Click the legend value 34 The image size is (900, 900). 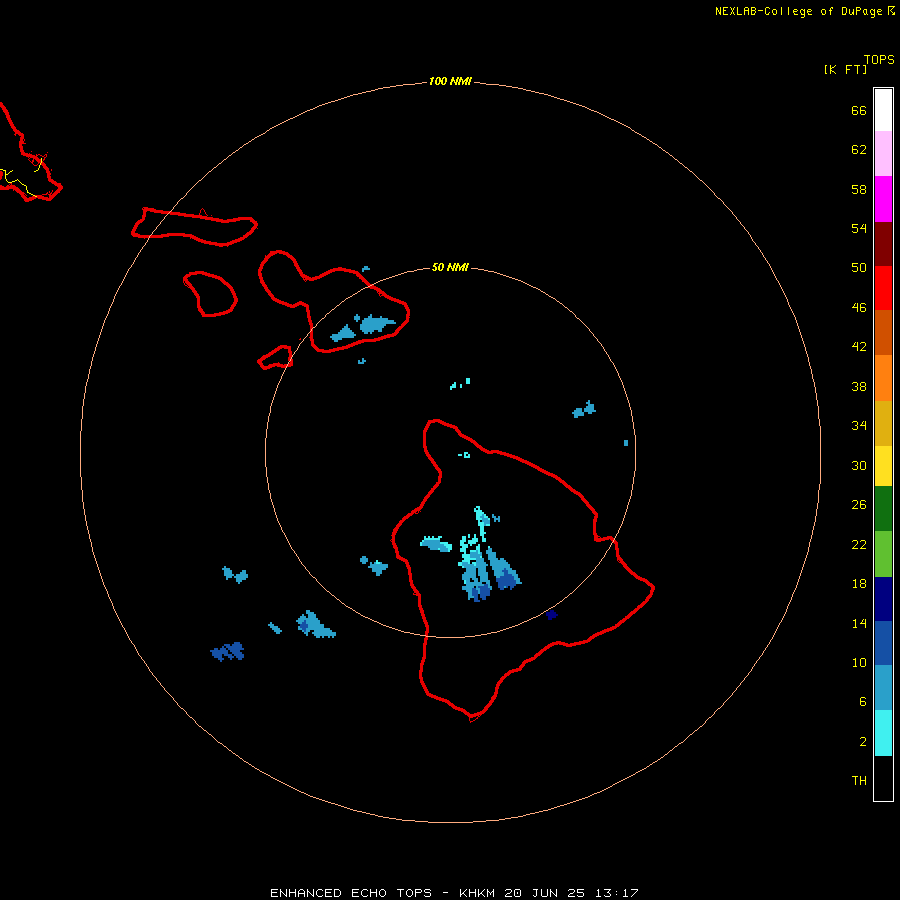click(x=859, y=425)
